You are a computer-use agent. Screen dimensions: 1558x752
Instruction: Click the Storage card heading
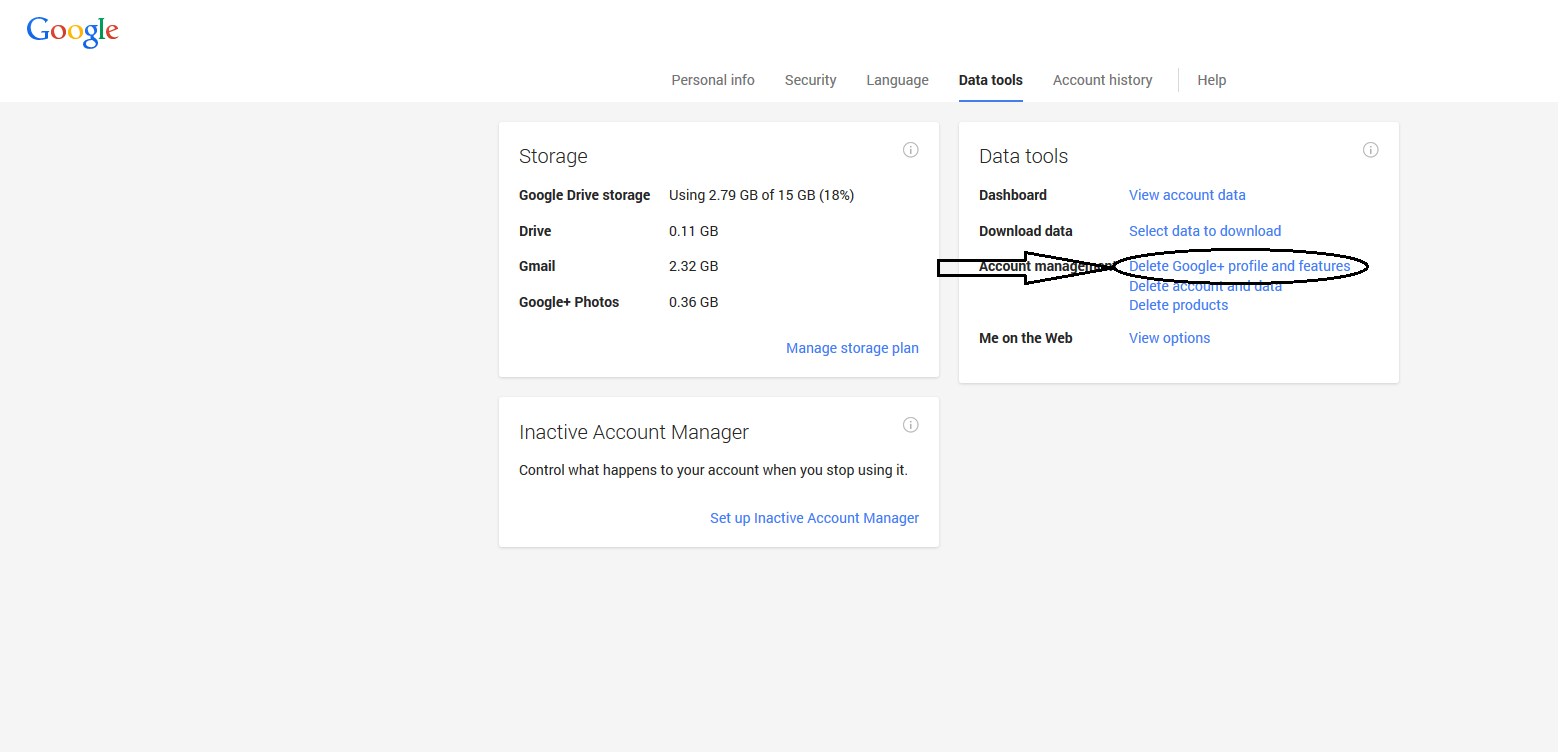(553, 156)
